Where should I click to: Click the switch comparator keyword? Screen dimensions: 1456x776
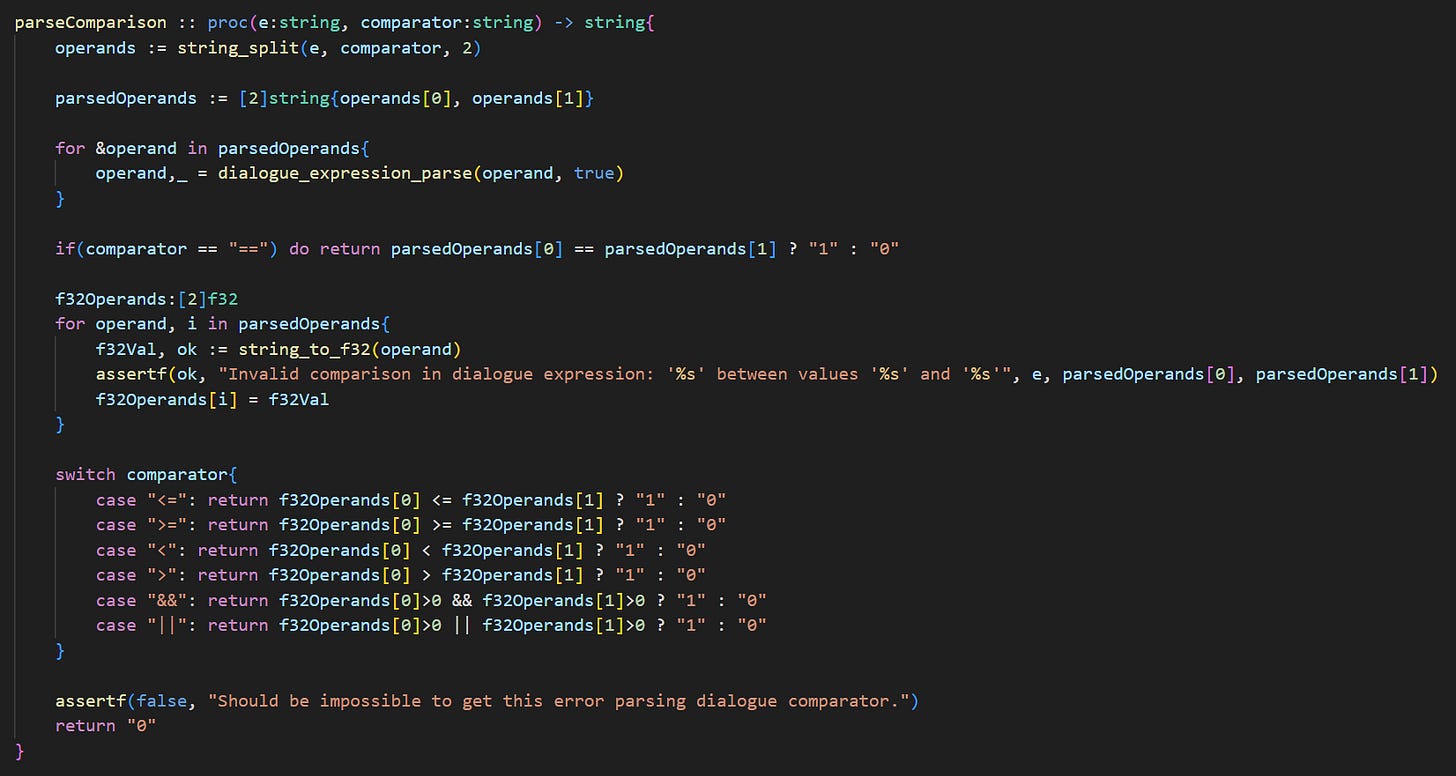pos(146,474)
